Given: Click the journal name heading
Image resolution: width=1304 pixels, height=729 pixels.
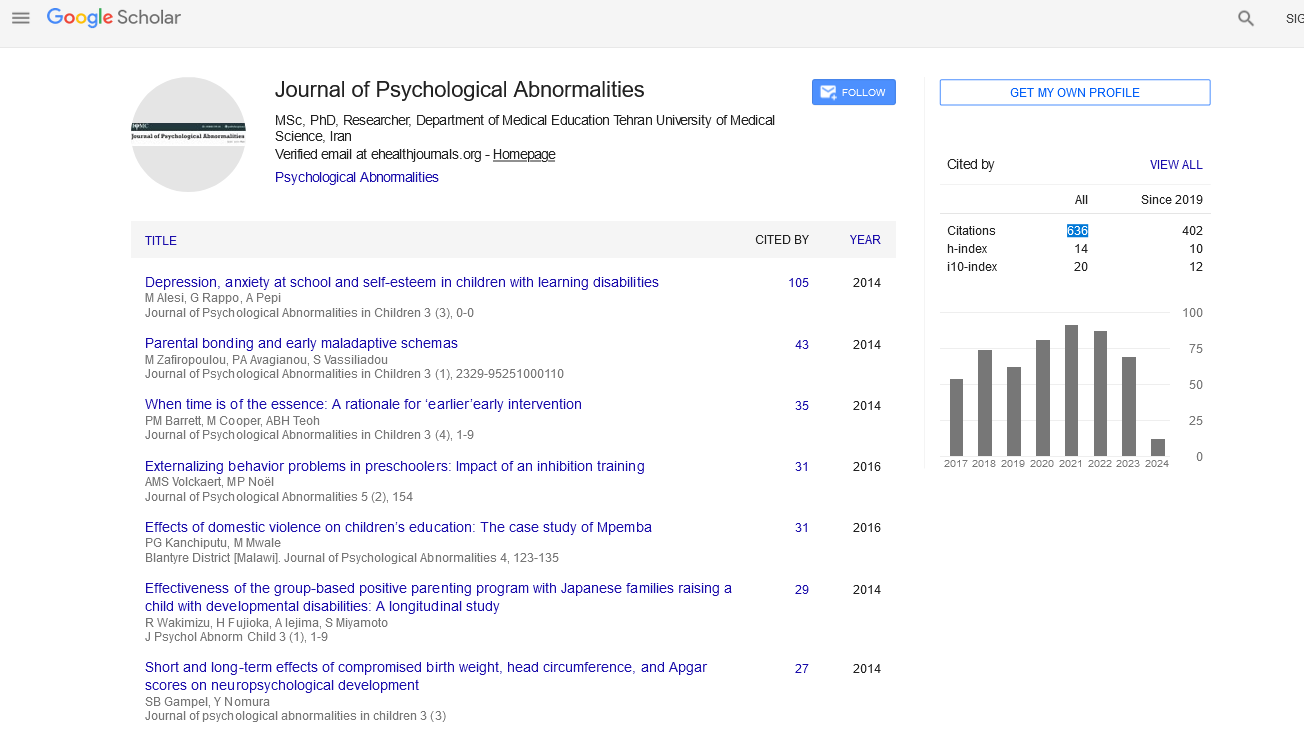Looking at the screenshot, I should (460, 90).
